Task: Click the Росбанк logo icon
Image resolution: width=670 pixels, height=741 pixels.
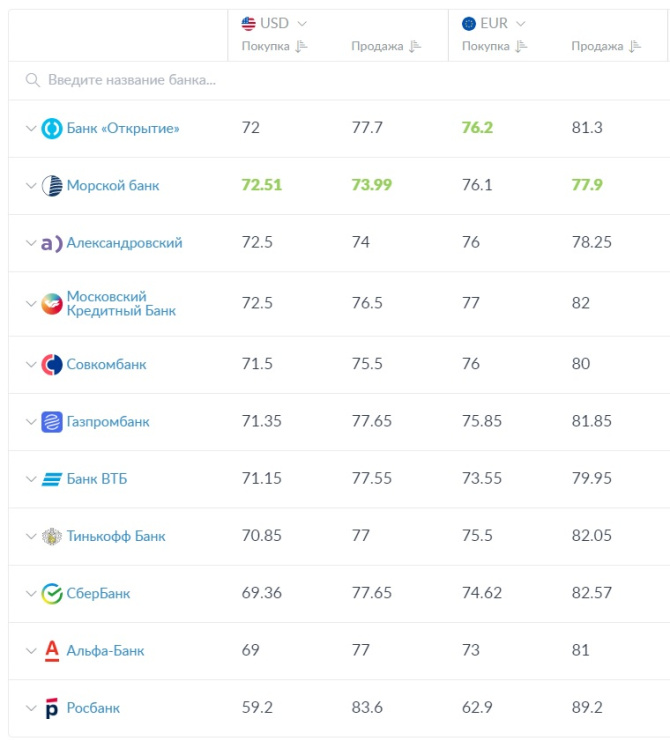Action: coord(52,709)
